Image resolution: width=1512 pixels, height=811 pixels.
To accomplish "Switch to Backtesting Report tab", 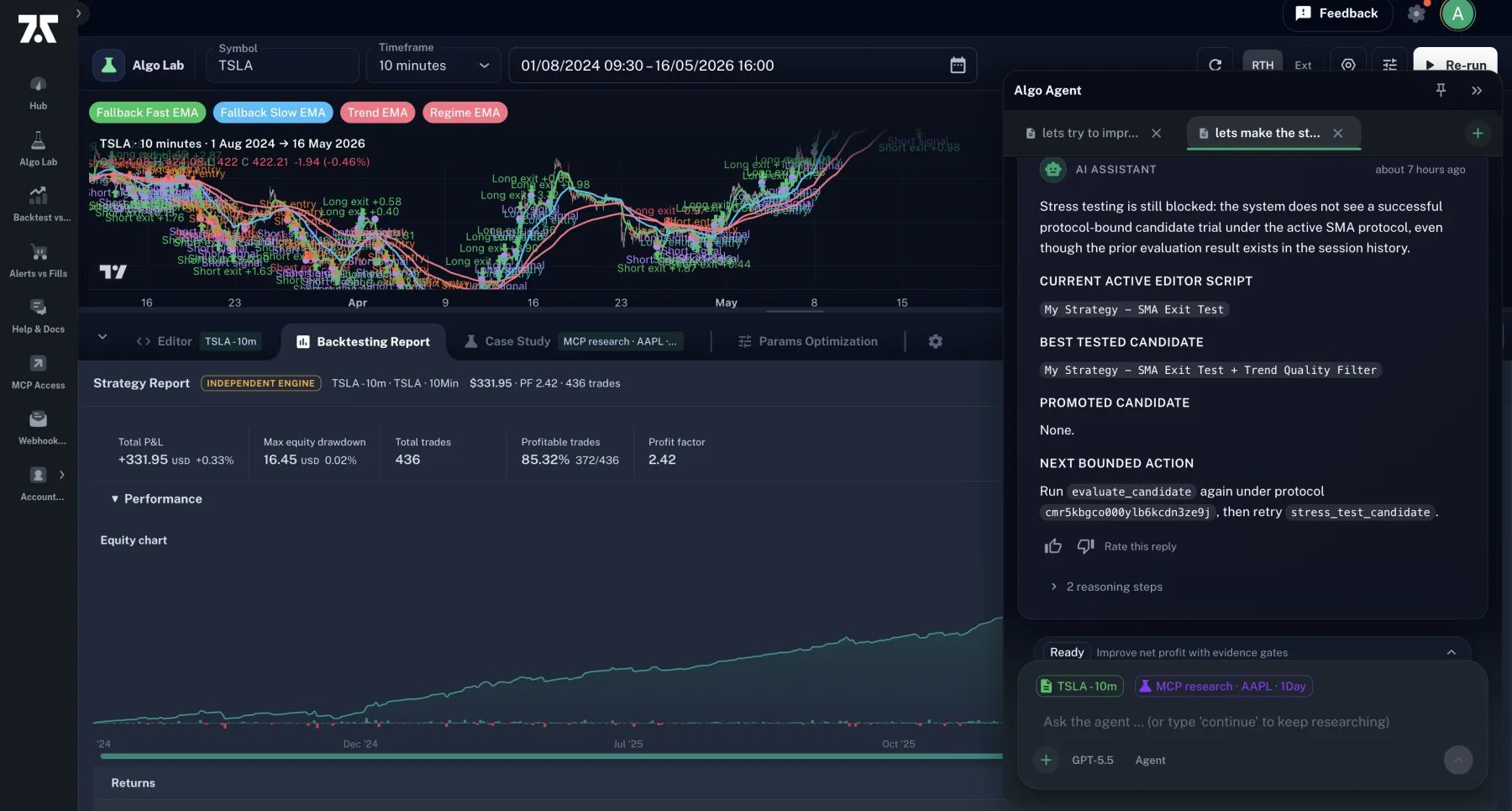I will tap(363, 342).
